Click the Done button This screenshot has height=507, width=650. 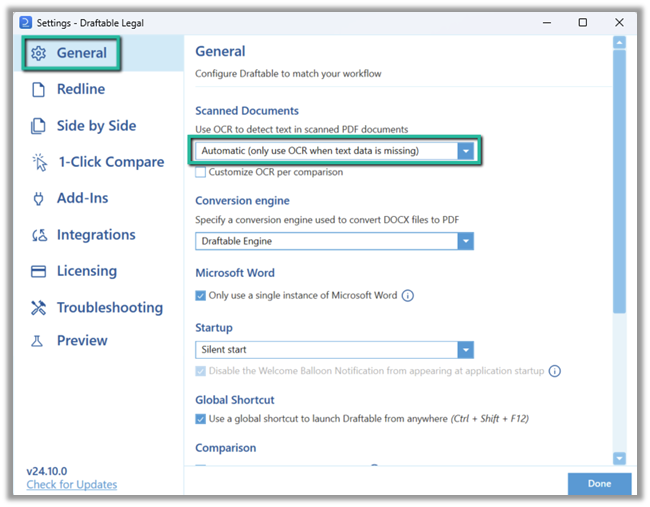(599, 484)
